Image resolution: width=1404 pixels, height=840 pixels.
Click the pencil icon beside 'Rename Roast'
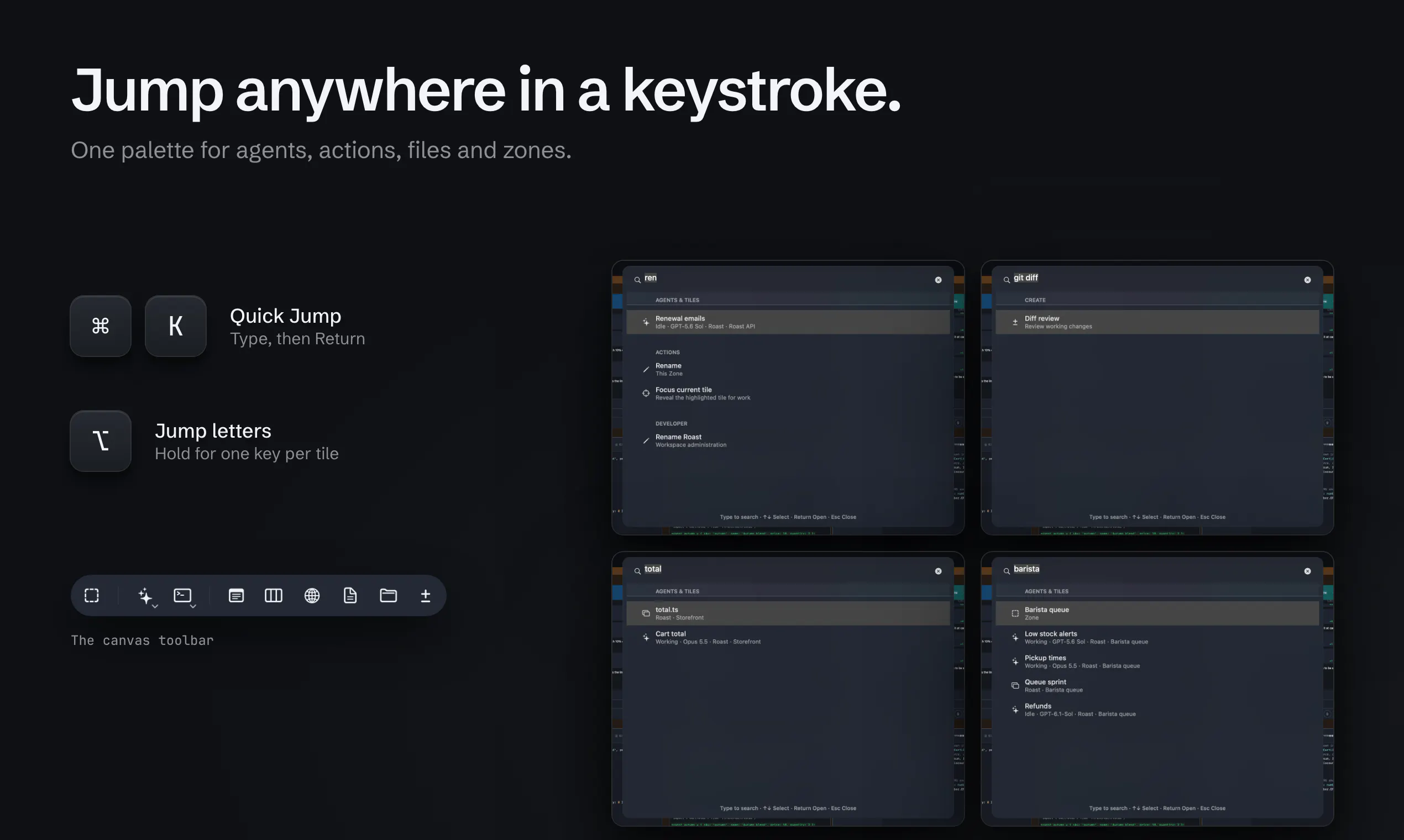(646, 441)
